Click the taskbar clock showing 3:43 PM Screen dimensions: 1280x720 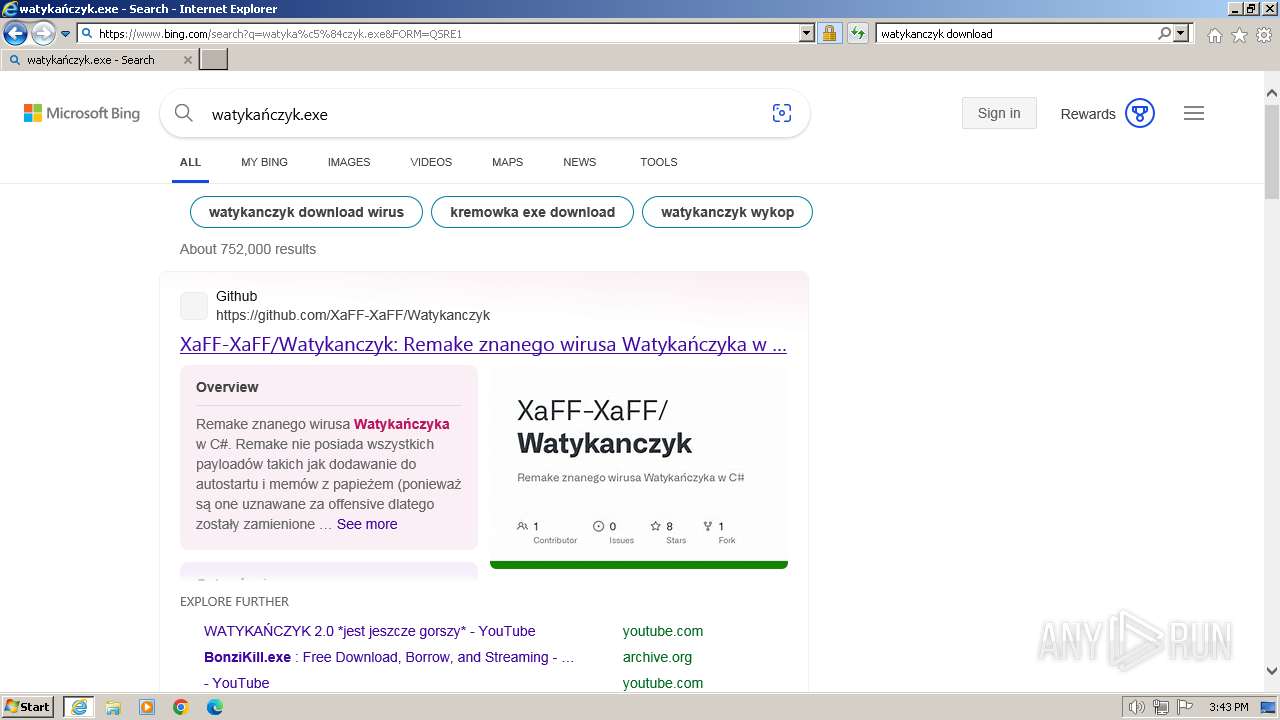1228,707
